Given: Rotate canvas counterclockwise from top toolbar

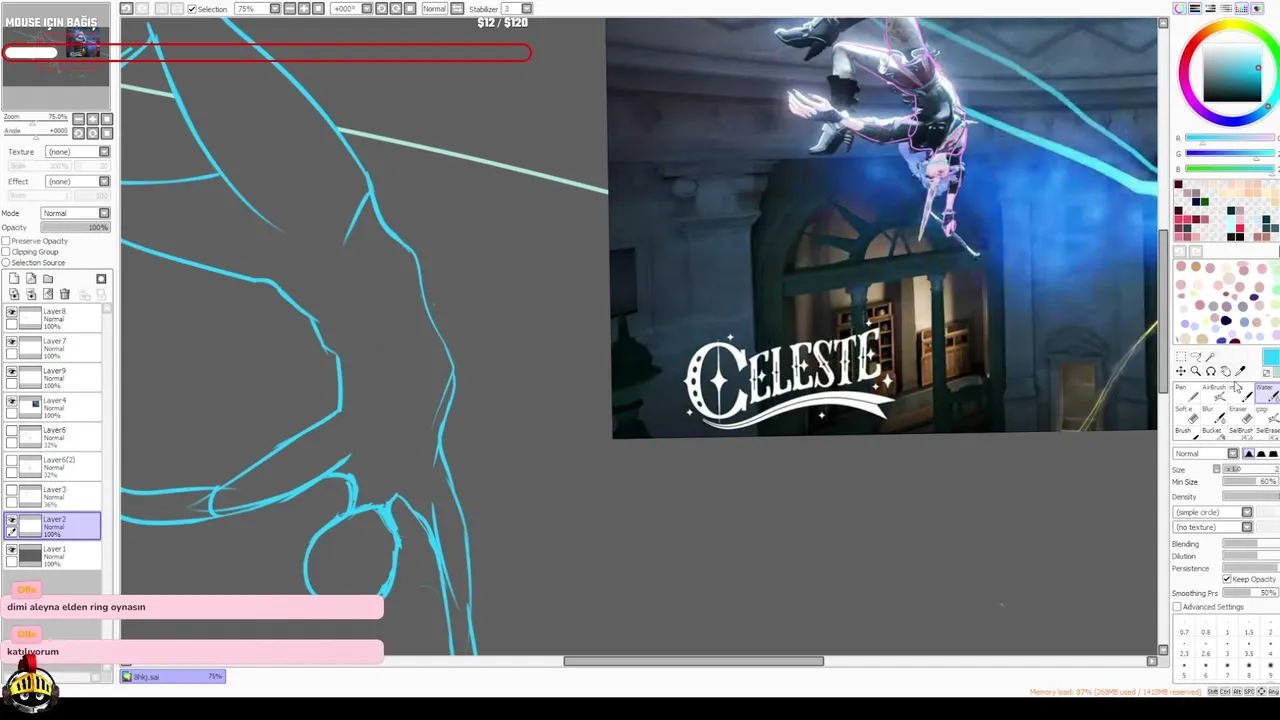Looking at the screenshot, I should [x=382, y=9].
